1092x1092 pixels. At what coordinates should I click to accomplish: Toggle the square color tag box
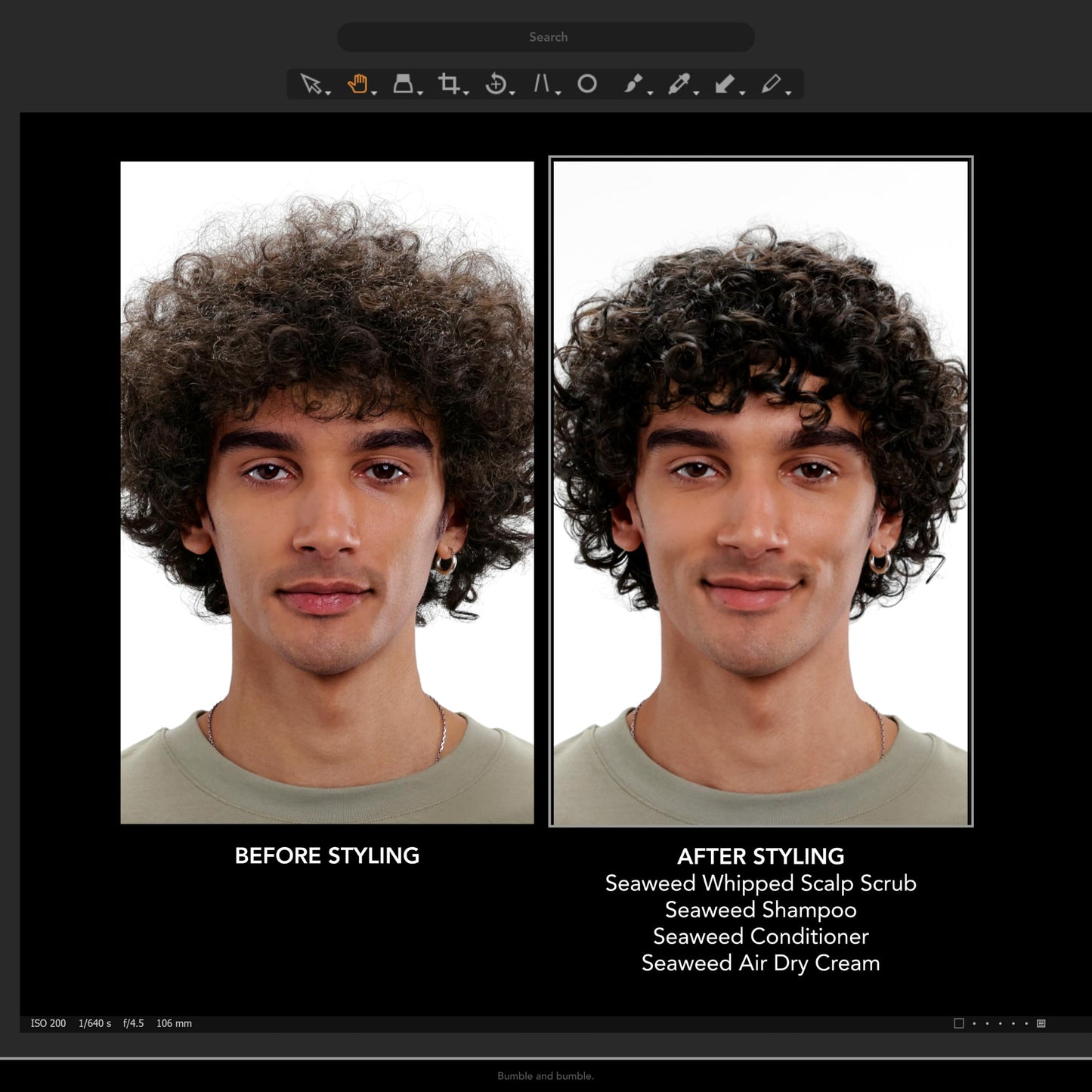point(959,1023)
